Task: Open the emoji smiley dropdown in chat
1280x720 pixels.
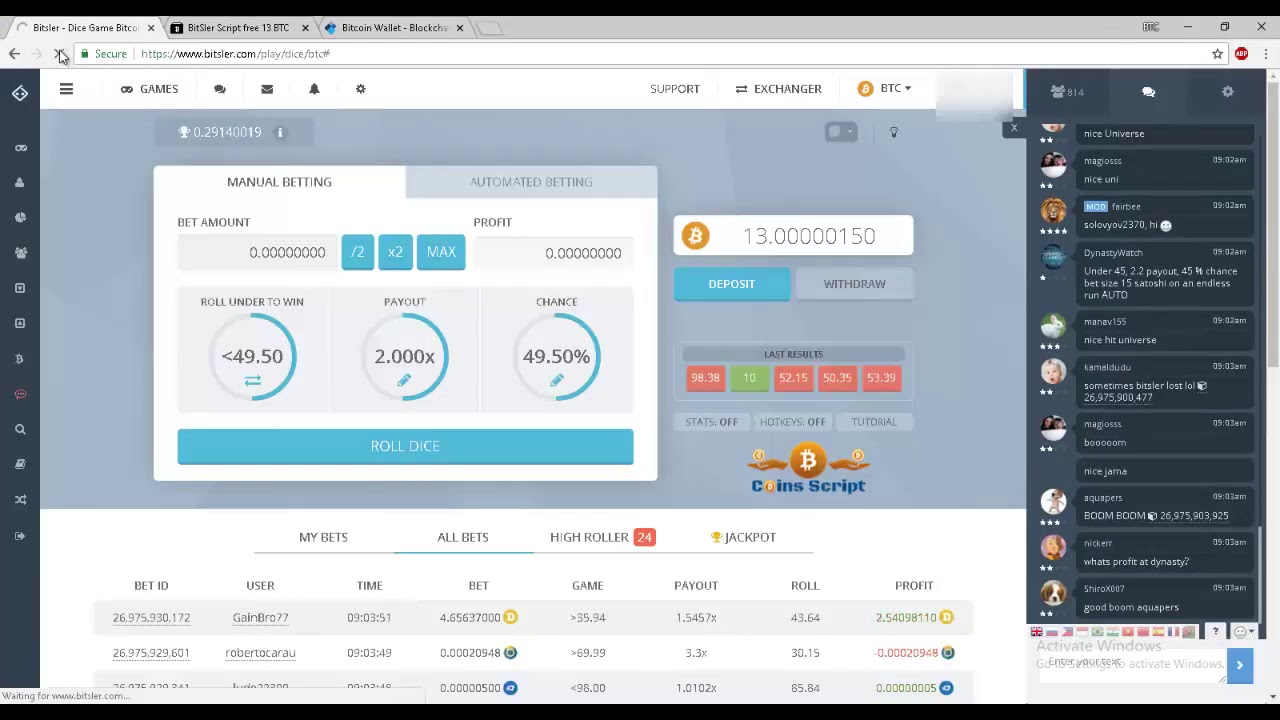Action: click(1243, 632)
